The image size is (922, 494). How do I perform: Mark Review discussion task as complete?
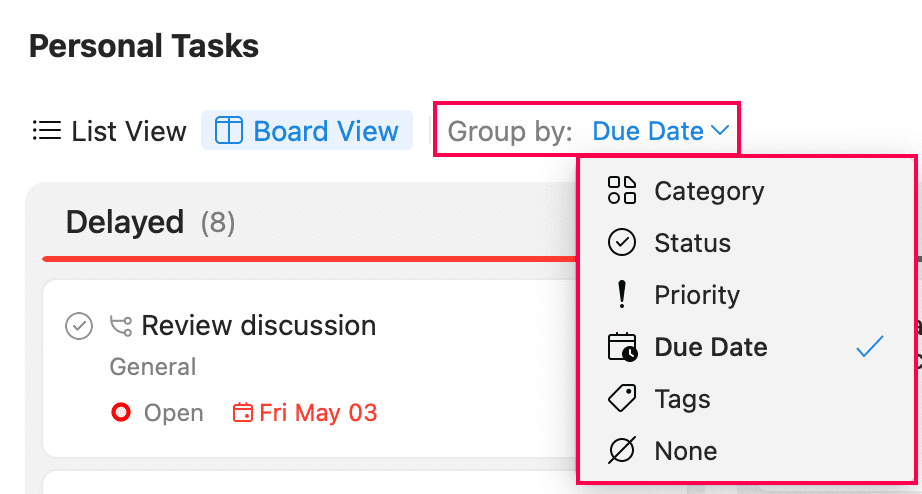(x=79, y=326)
